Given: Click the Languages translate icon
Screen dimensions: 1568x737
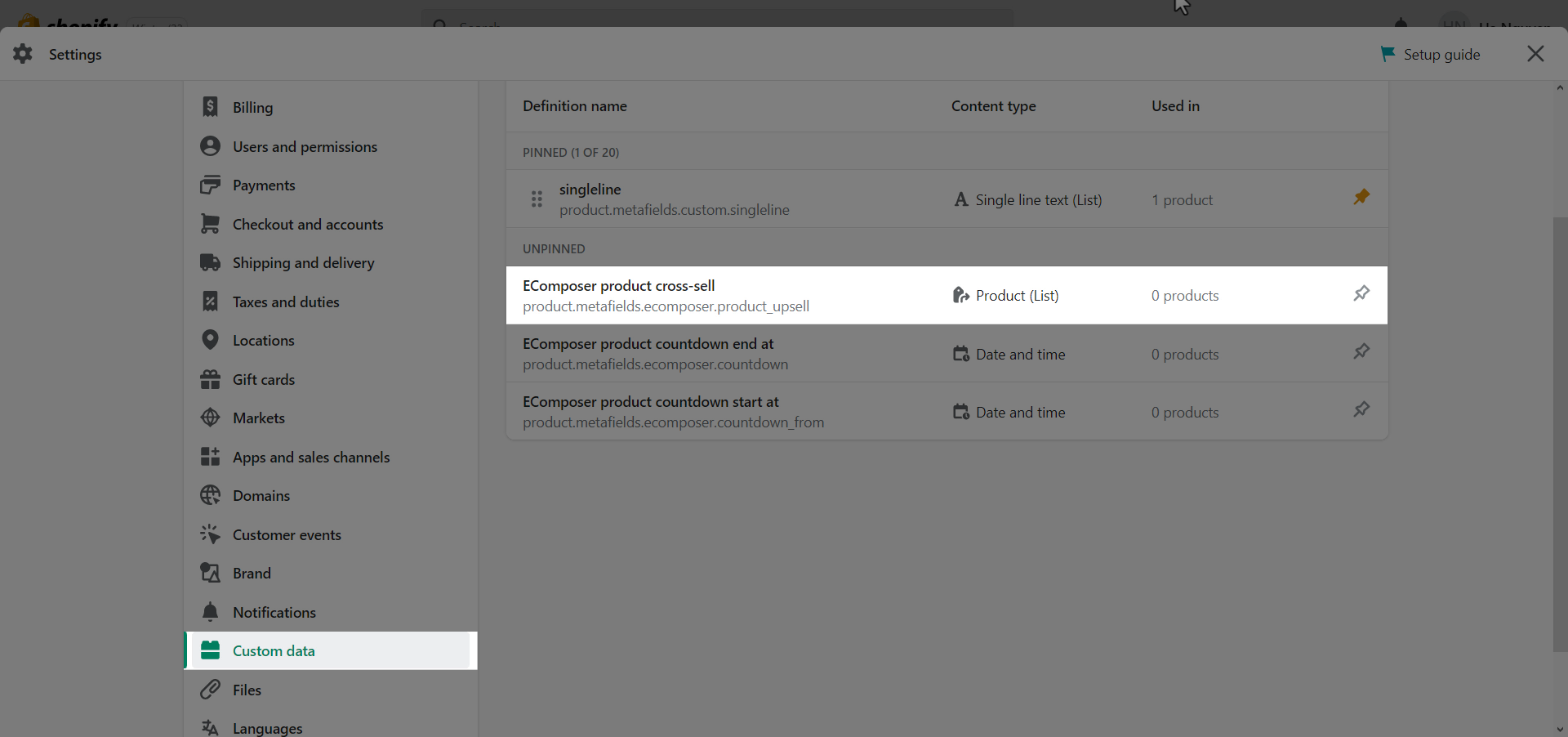Looking at the screenshot, I should point(210,727).
